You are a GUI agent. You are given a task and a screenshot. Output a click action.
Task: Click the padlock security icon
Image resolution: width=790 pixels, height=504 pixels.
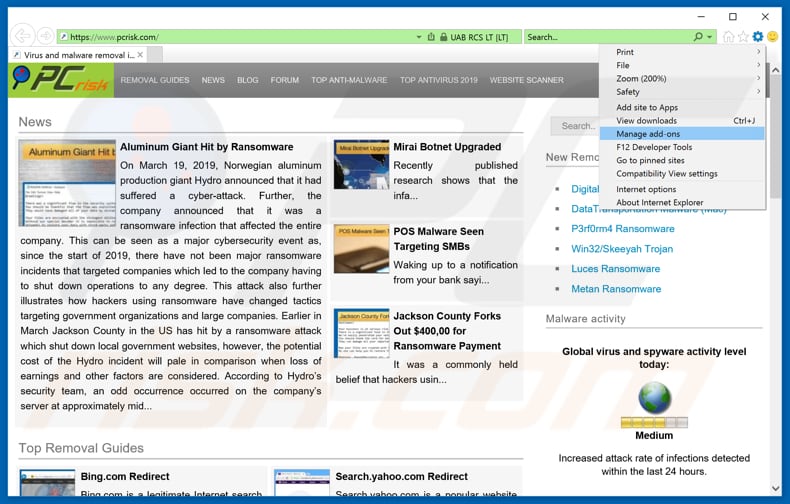pos(443,37)
